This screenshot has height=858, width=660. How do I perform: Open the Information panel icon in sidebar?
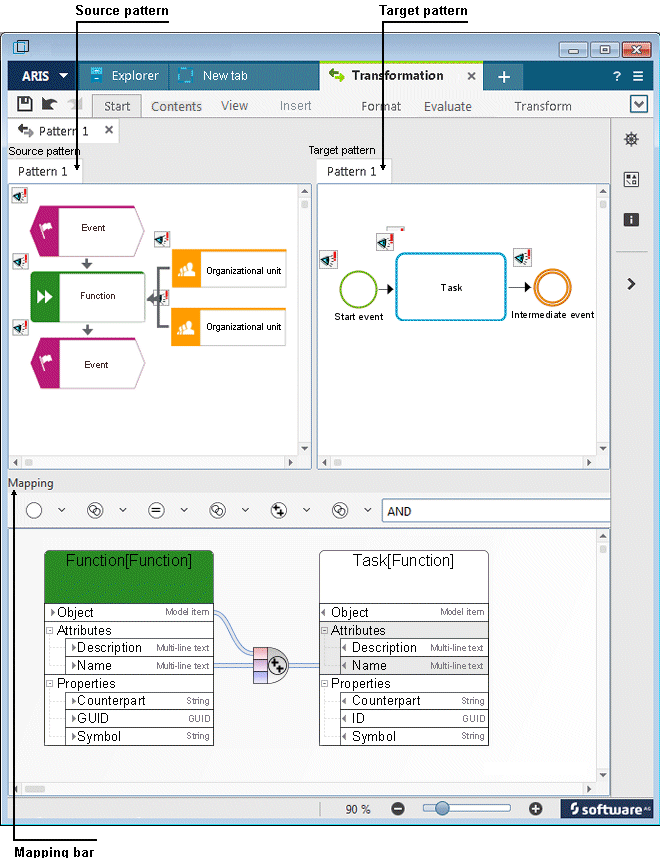pos(631,219)
